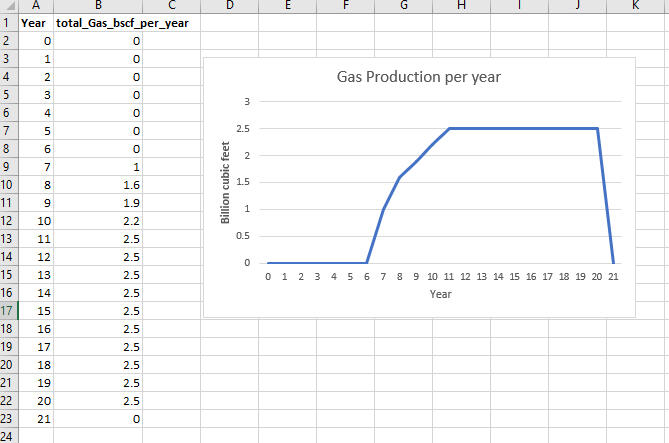
Task: Click cell A19 containing year 17
Action: pos(36,347)
